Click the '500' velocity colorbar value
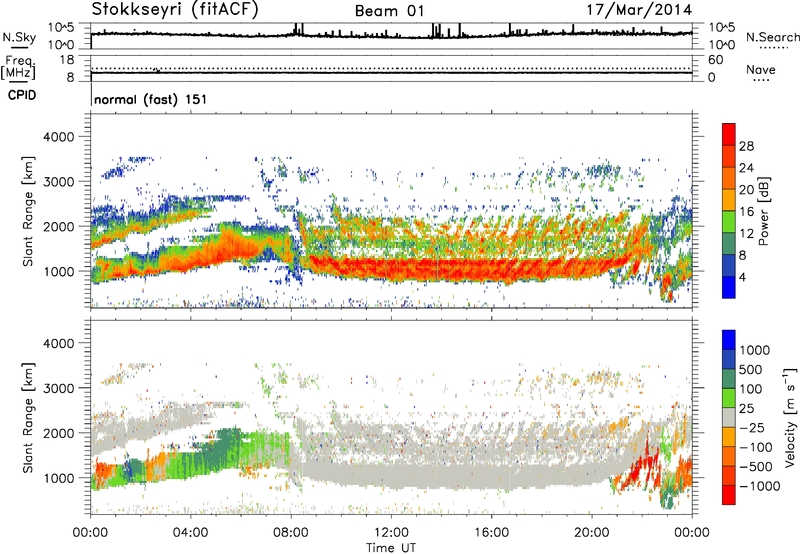 (751, 369)
